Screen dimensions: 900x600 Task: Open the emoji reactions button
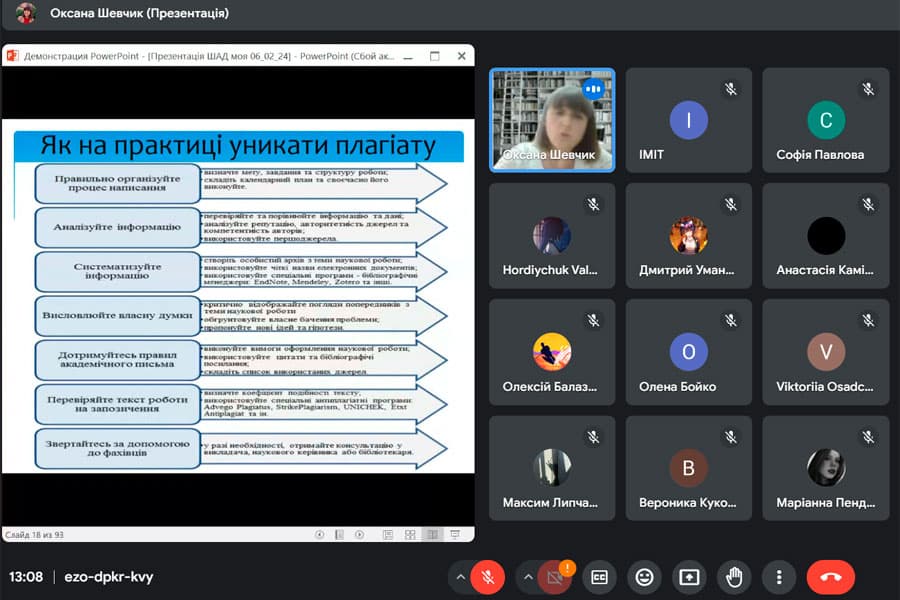(x=644, y=577)
